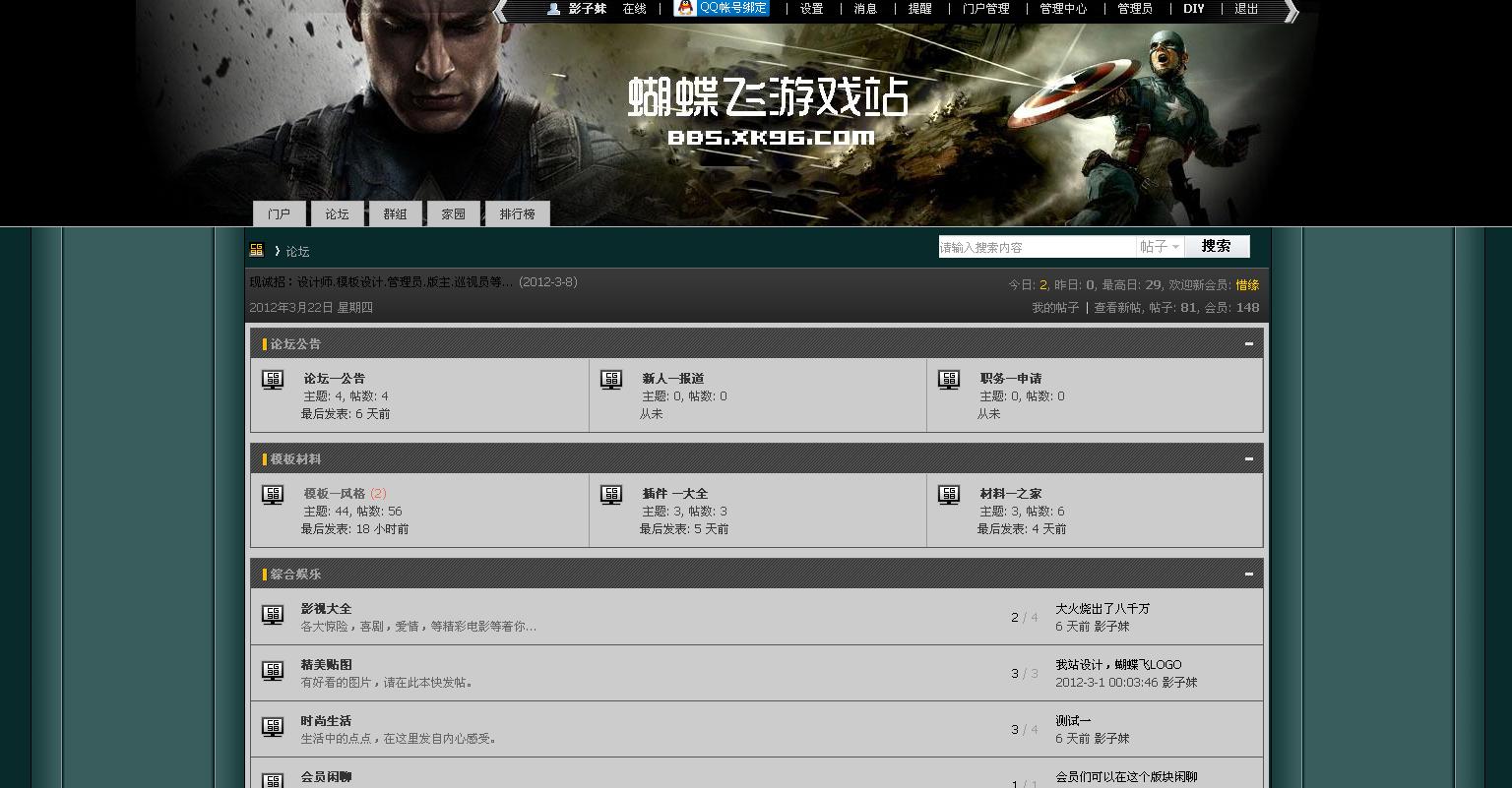Click the 搜索 button

1217,246
